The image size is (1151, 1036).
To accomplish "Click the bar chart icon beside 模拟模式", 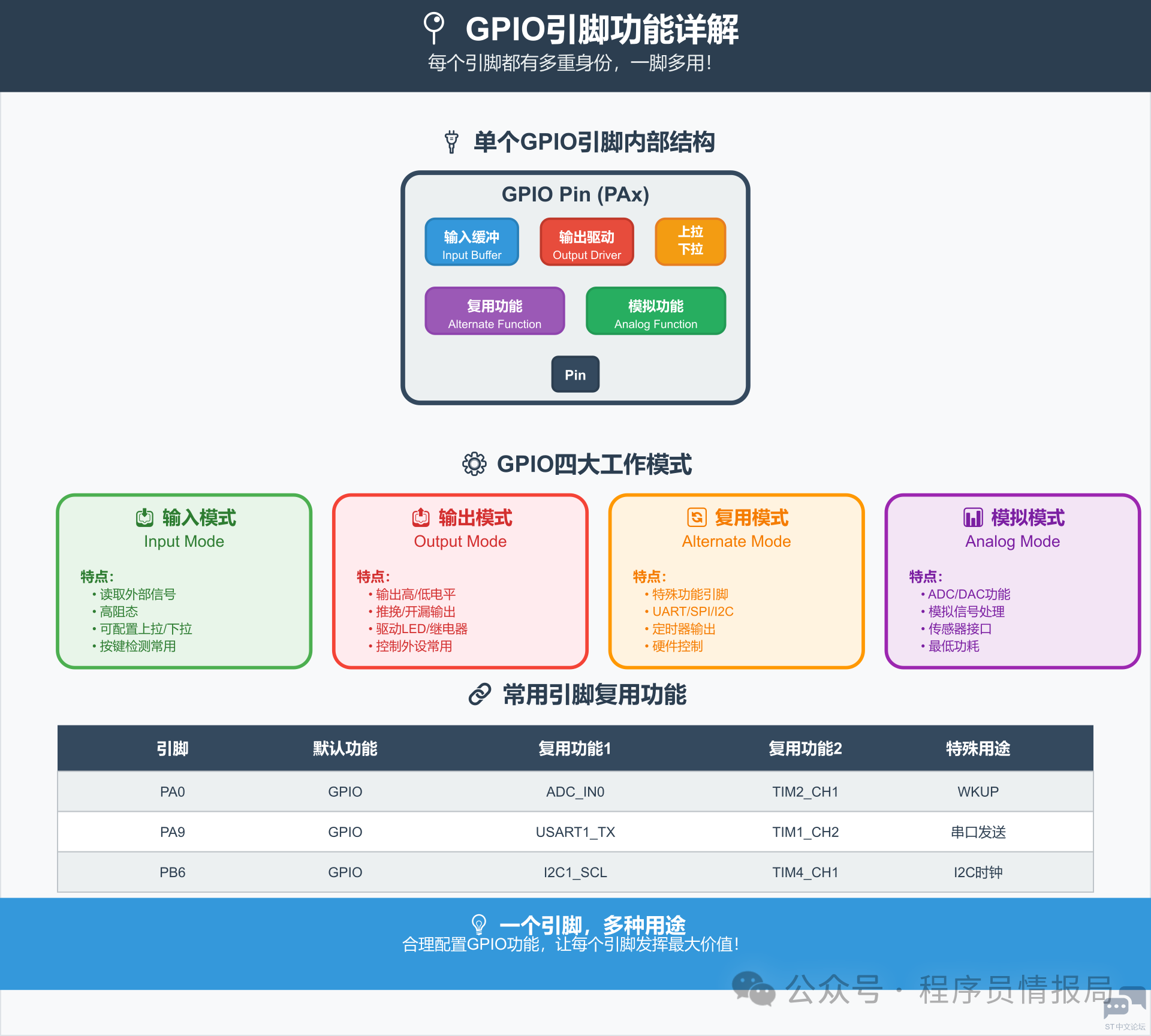I will 973,517.
